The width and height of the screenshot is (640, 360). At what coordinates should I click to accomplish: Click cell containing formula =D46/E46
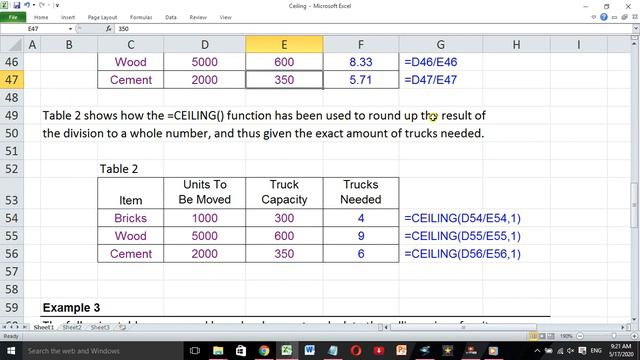pos(441,62)
